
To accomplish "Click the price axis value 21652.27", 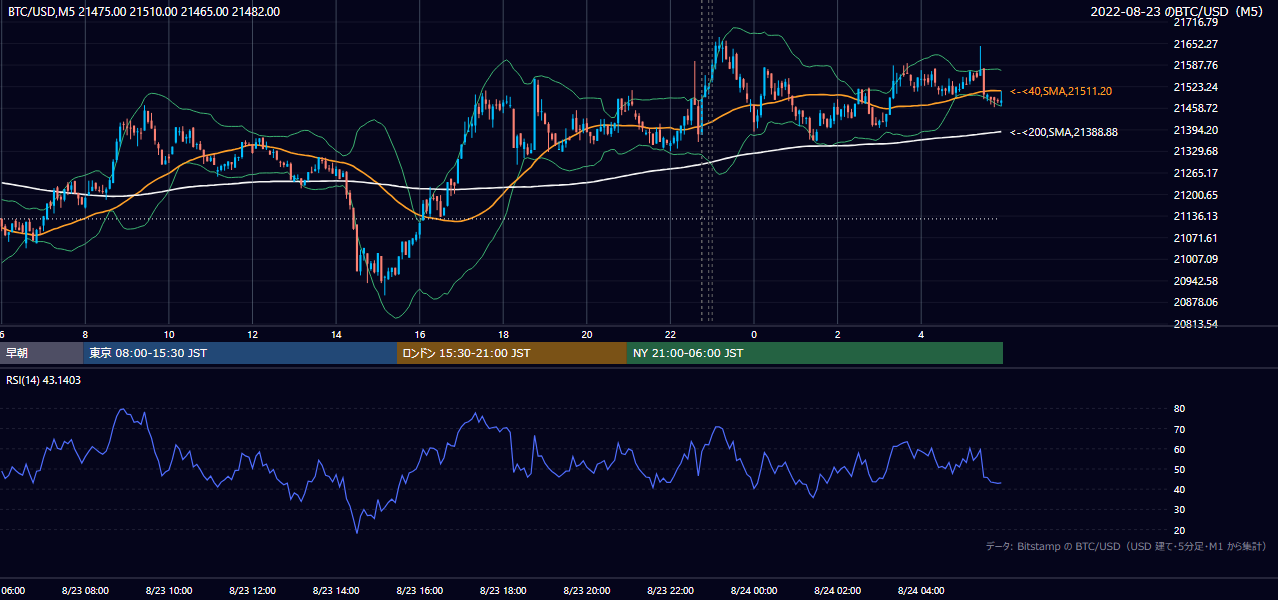I will coord(1196,44).
